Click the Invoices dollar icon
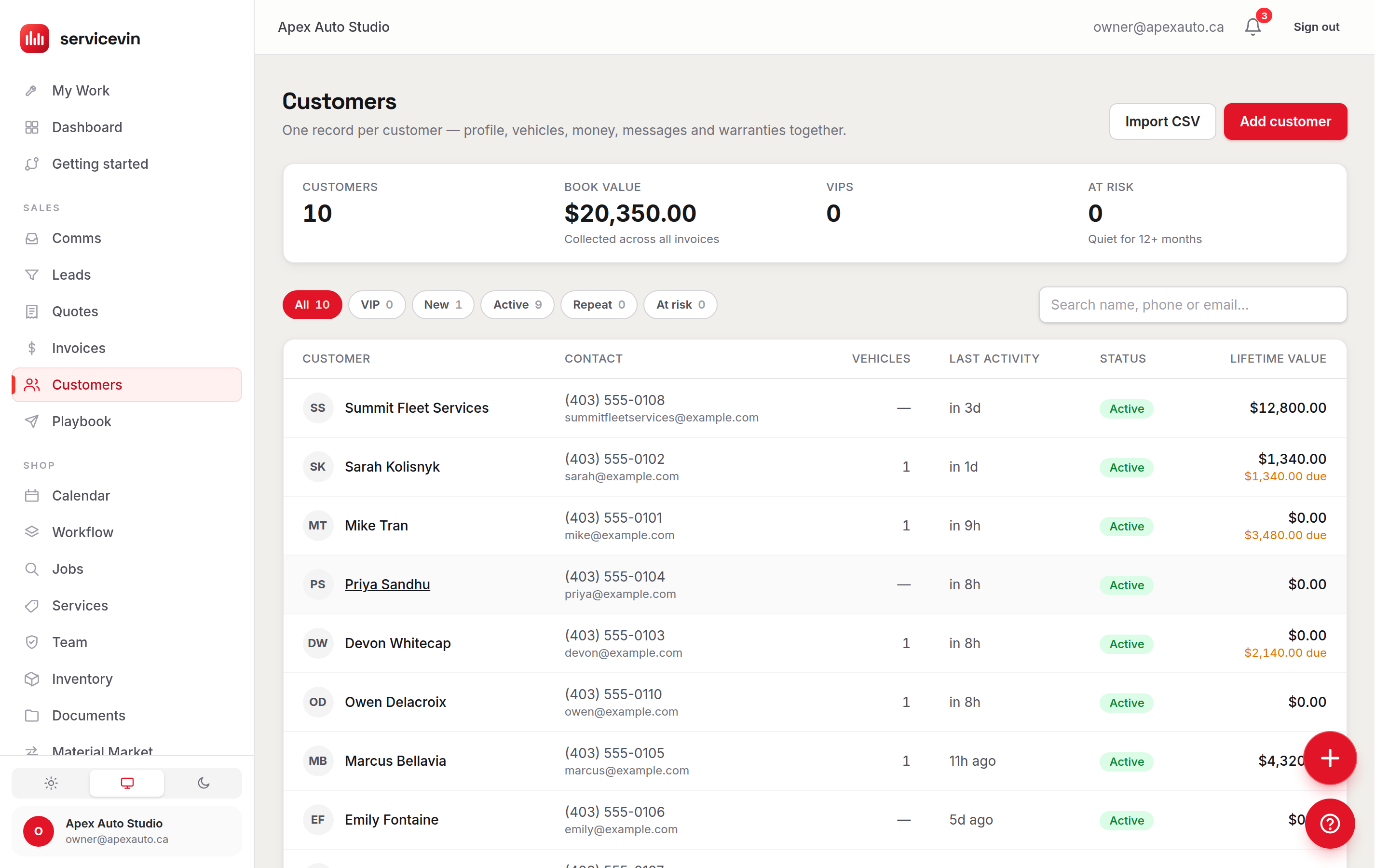The image size is (1389, 868). coord(31,349)
